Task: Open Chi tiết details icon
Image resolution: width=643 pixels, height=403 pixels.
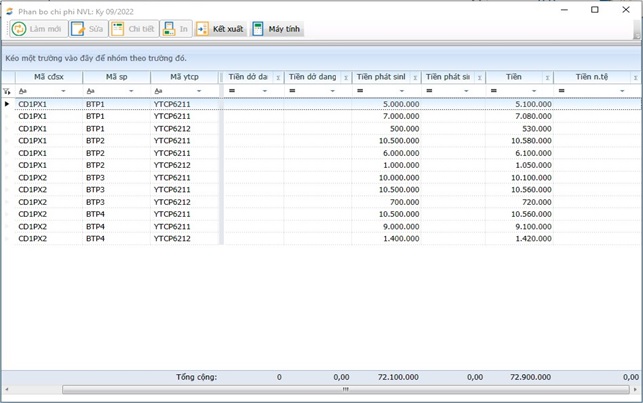Action: pos(118,29)
